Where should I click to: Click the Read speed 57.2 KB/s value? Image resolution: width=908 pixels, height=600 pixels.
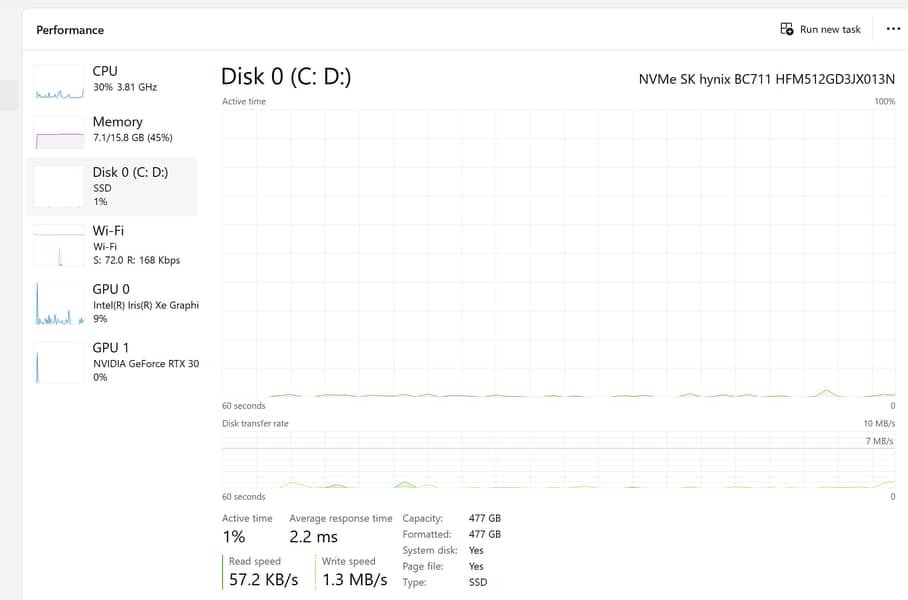263,580
